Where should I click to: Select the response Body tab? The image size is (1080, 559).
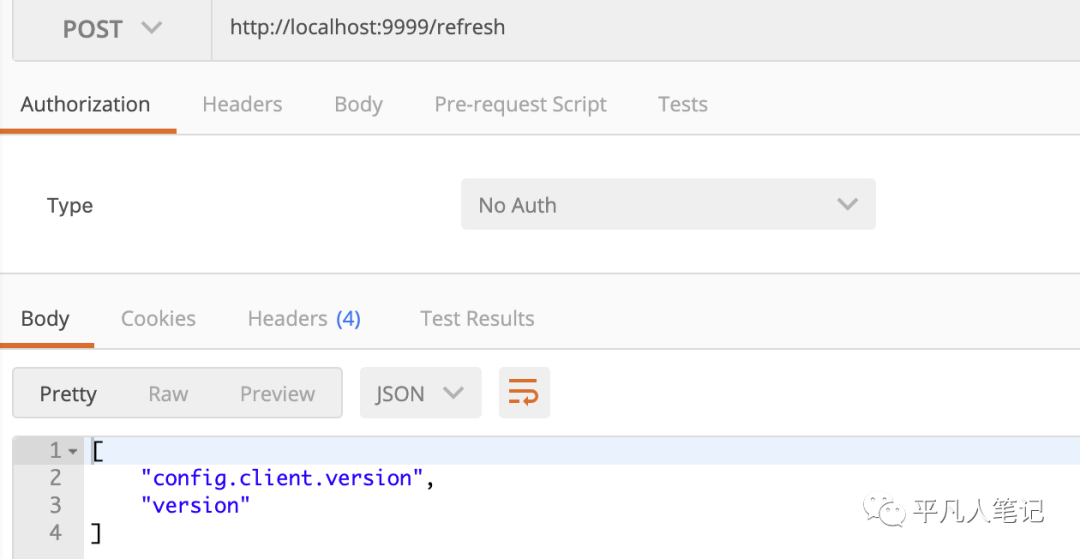(x=45, y=319)
